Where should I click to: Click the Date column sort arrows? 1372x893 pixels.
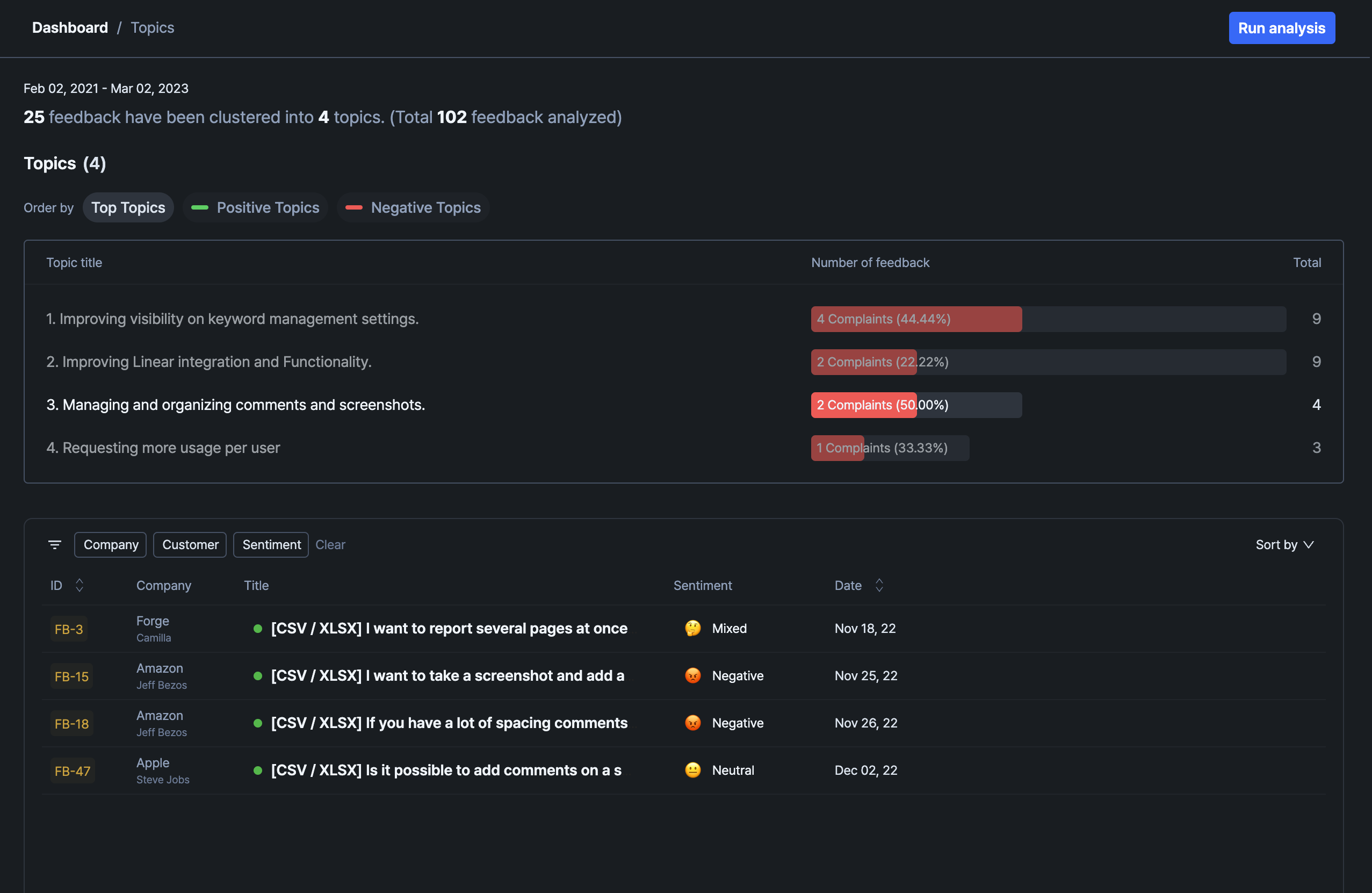(x=879, y=585)
